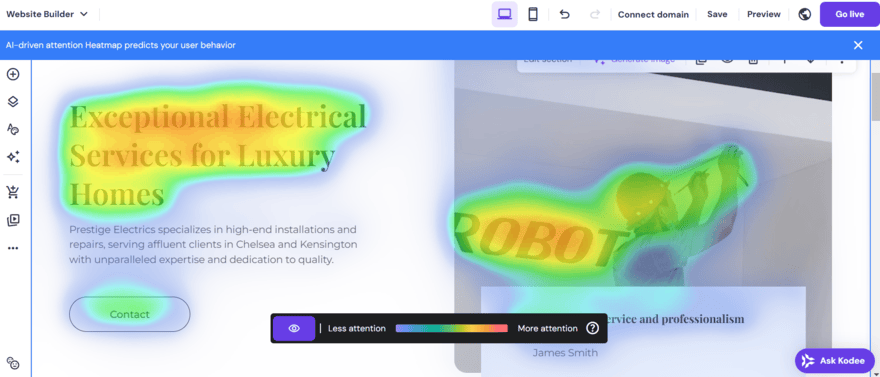This screenshot has width=880, height=377.
Task: Switch to desktop view
Action: coord(505,14)
